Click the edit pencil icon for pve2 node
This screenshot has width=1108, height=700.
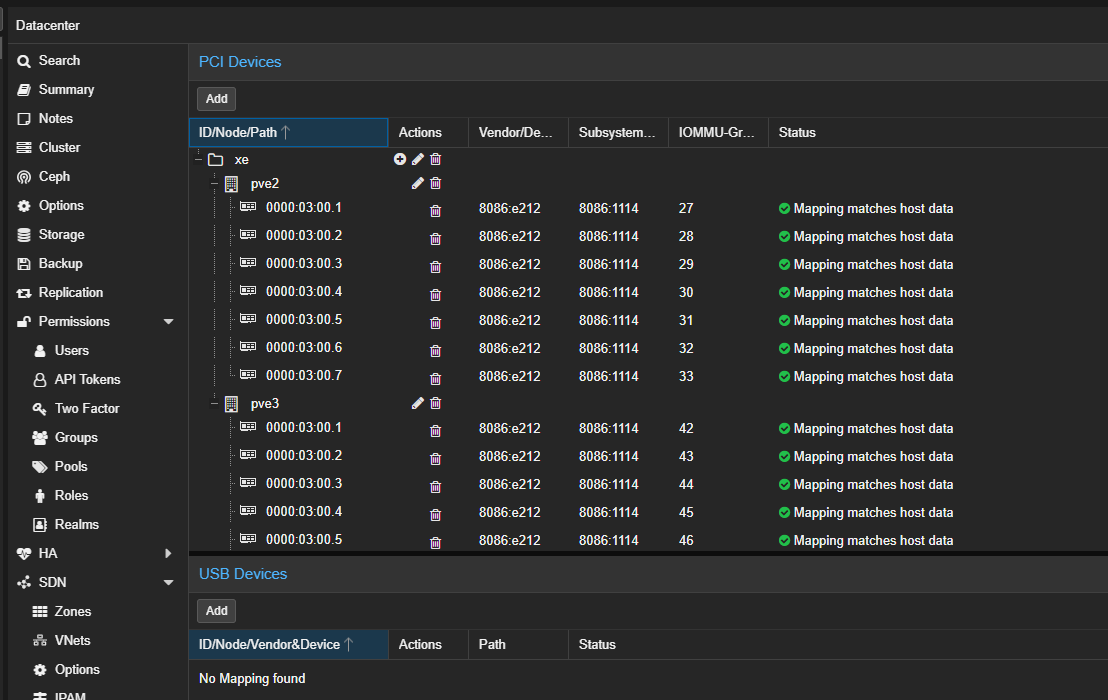(x=418, y=183)
